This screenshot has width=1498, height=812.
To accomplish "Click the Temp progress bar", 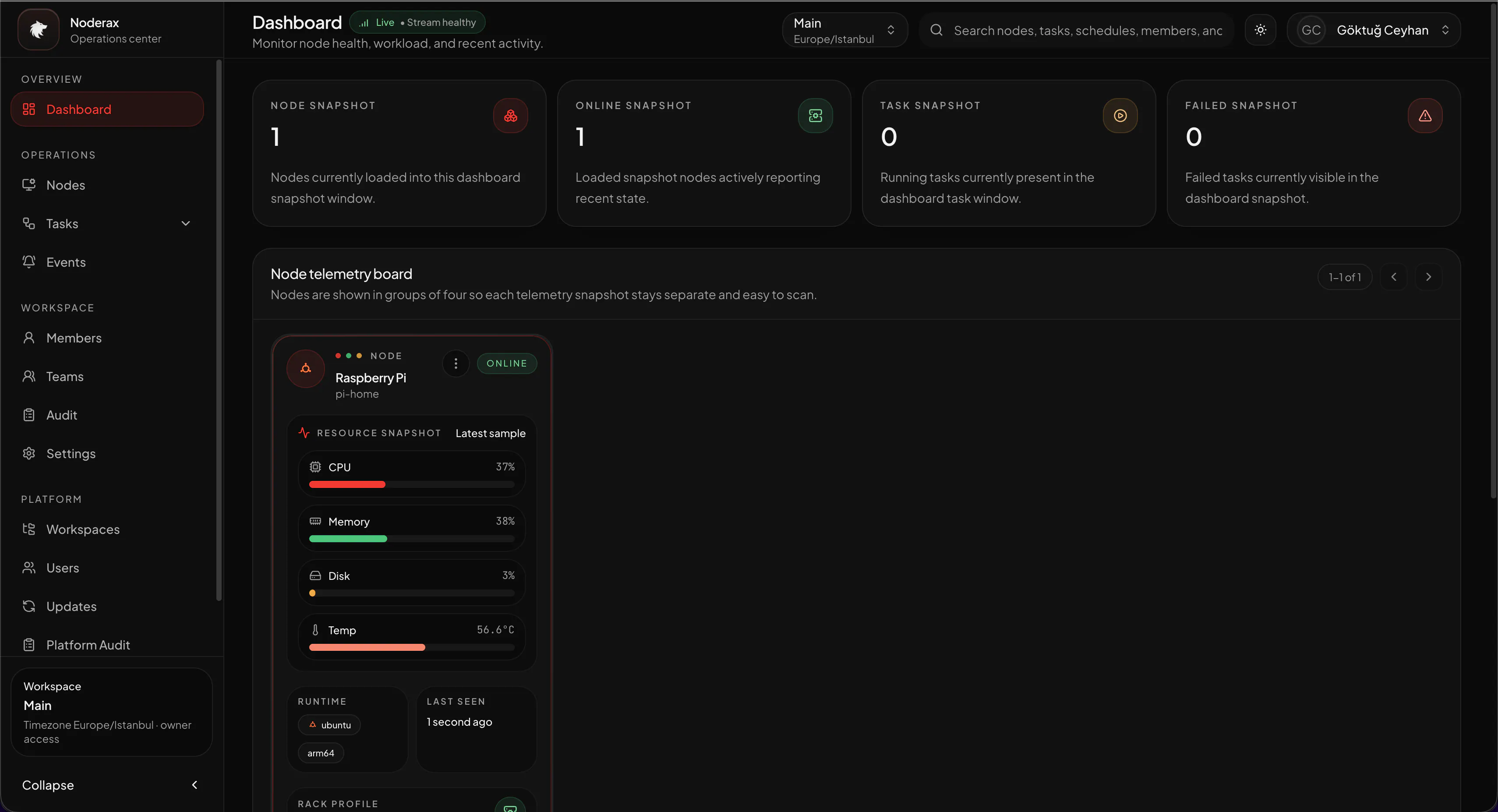I will (412, 647).
